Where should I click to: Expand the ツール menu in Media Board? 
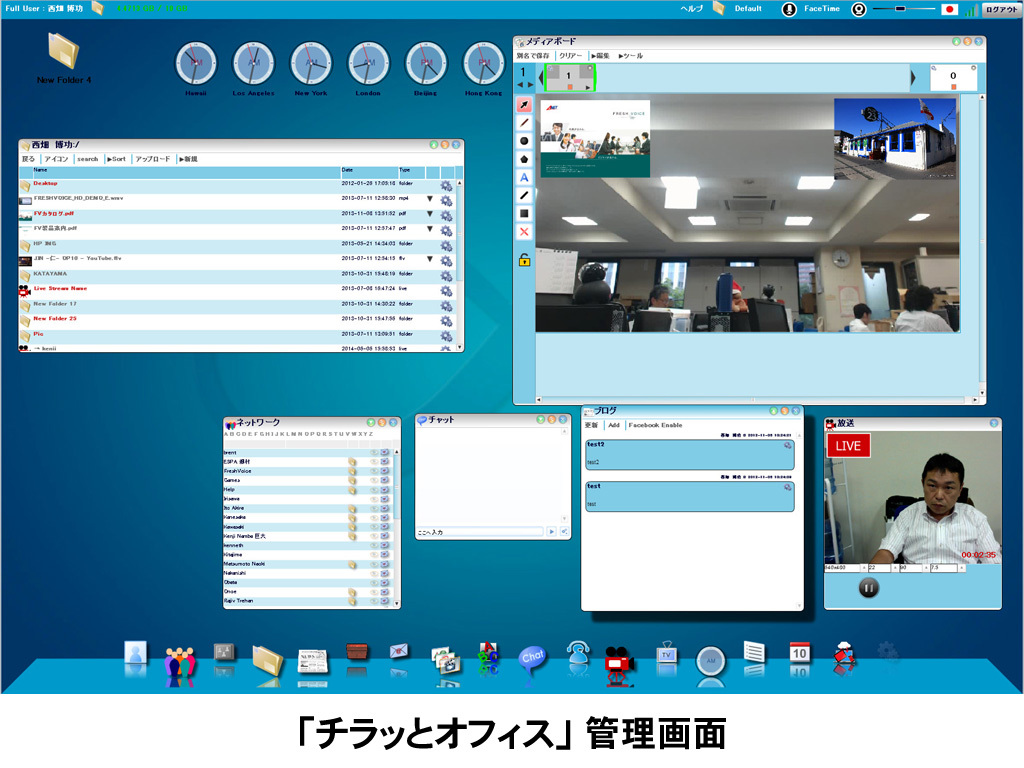(631, 56)
